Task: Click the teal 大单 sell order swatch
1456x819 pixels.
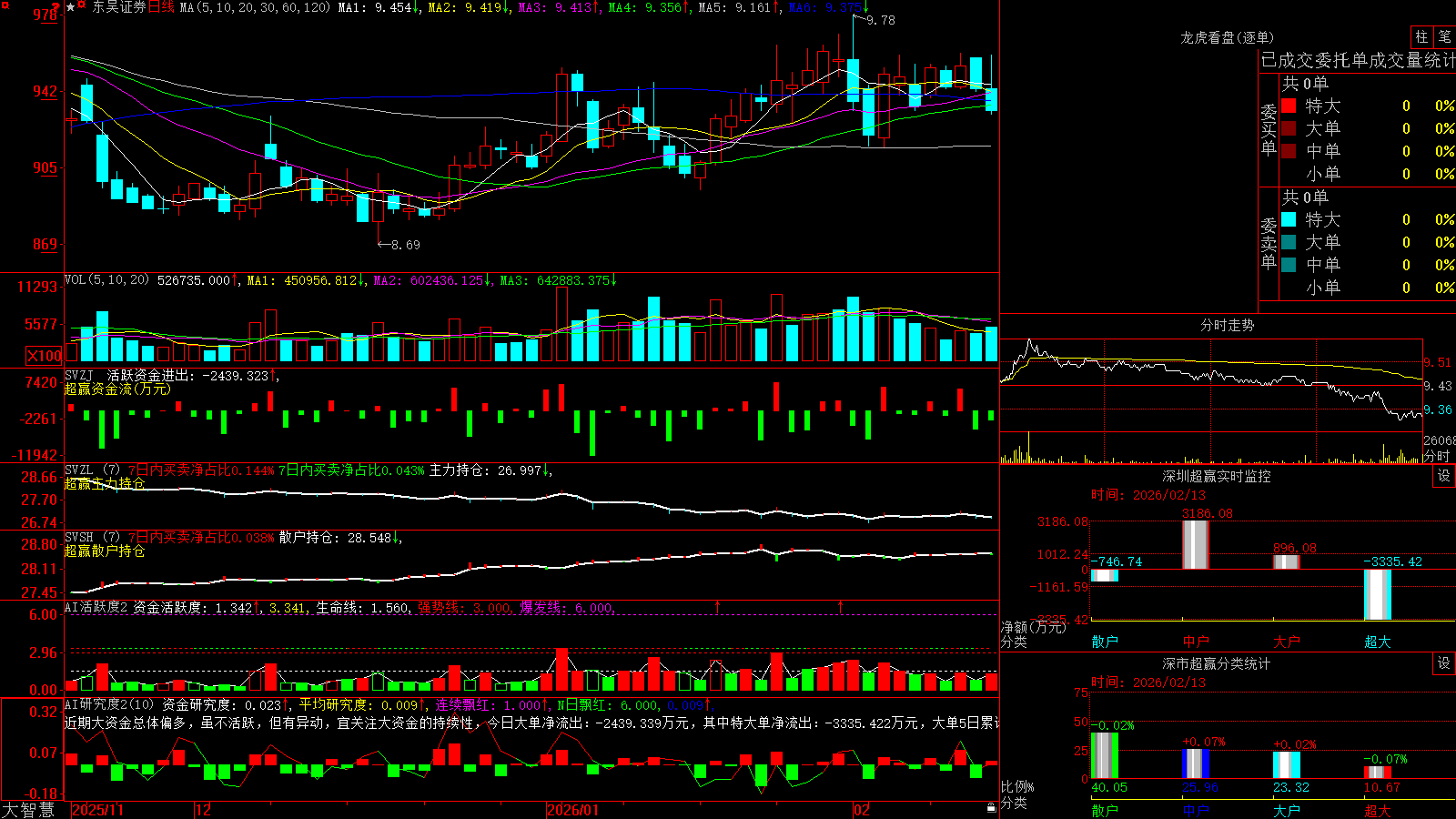Action: [1289, 242]
